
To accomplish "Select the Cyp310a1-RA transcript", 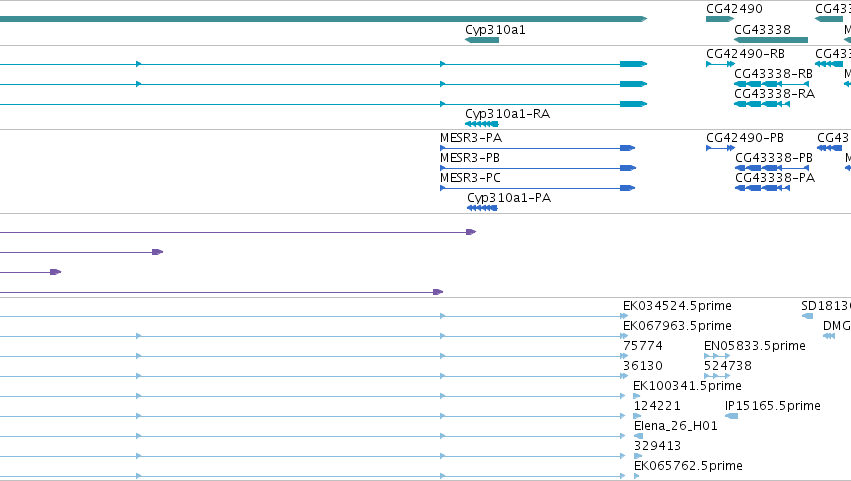I will pos(482,124).
